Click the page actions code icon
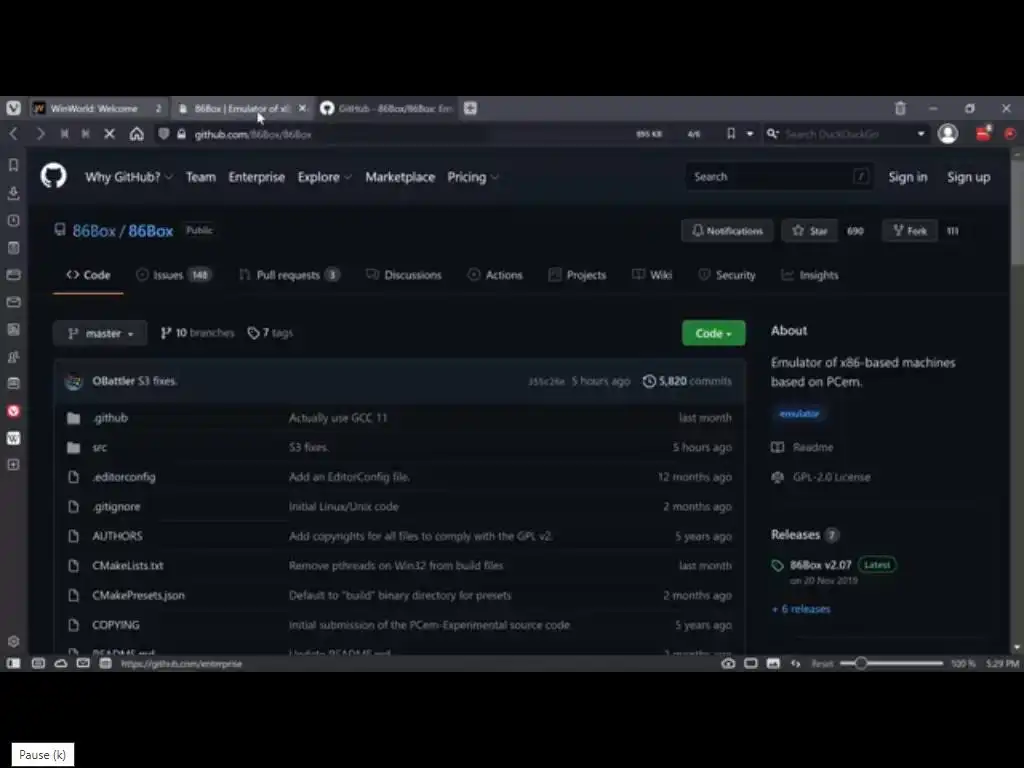The height and width of the screenshot is (768, 1024). point(795,664)
